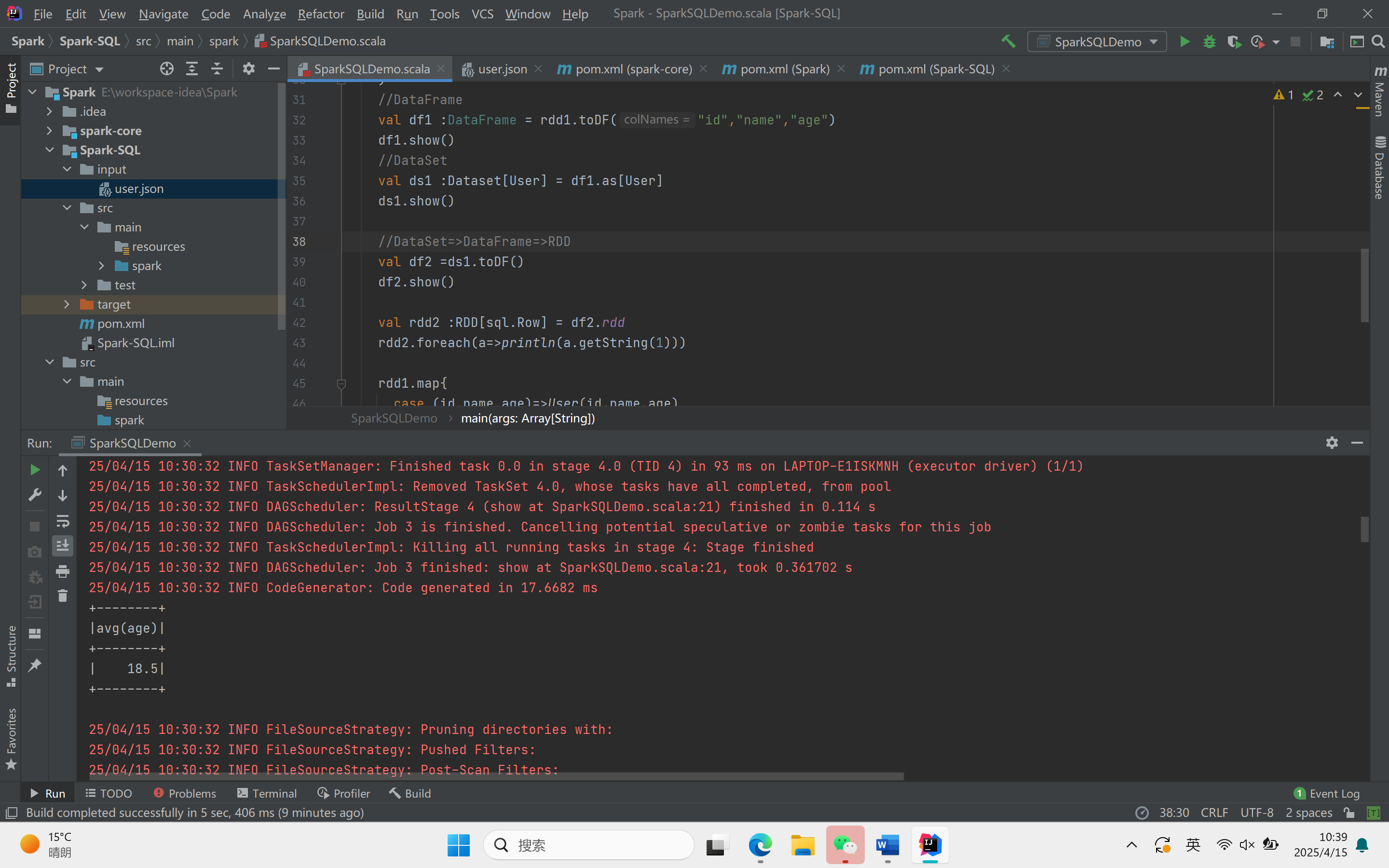Clear run console with trash icon
The image size is (1389, 868).
coord(63,596)
